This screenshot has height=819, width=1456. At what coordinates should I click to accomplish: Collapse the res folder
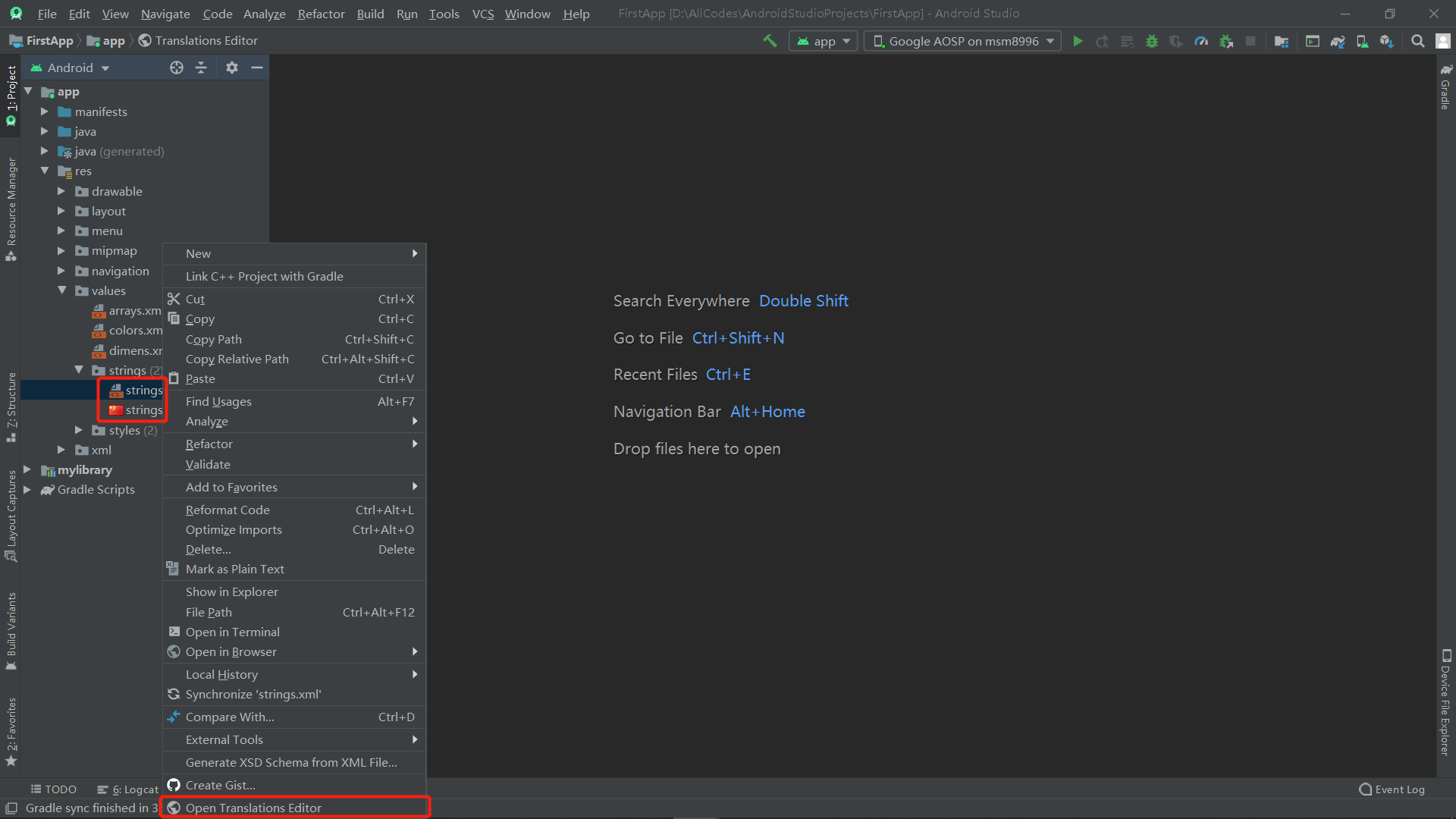click(45, 171)
